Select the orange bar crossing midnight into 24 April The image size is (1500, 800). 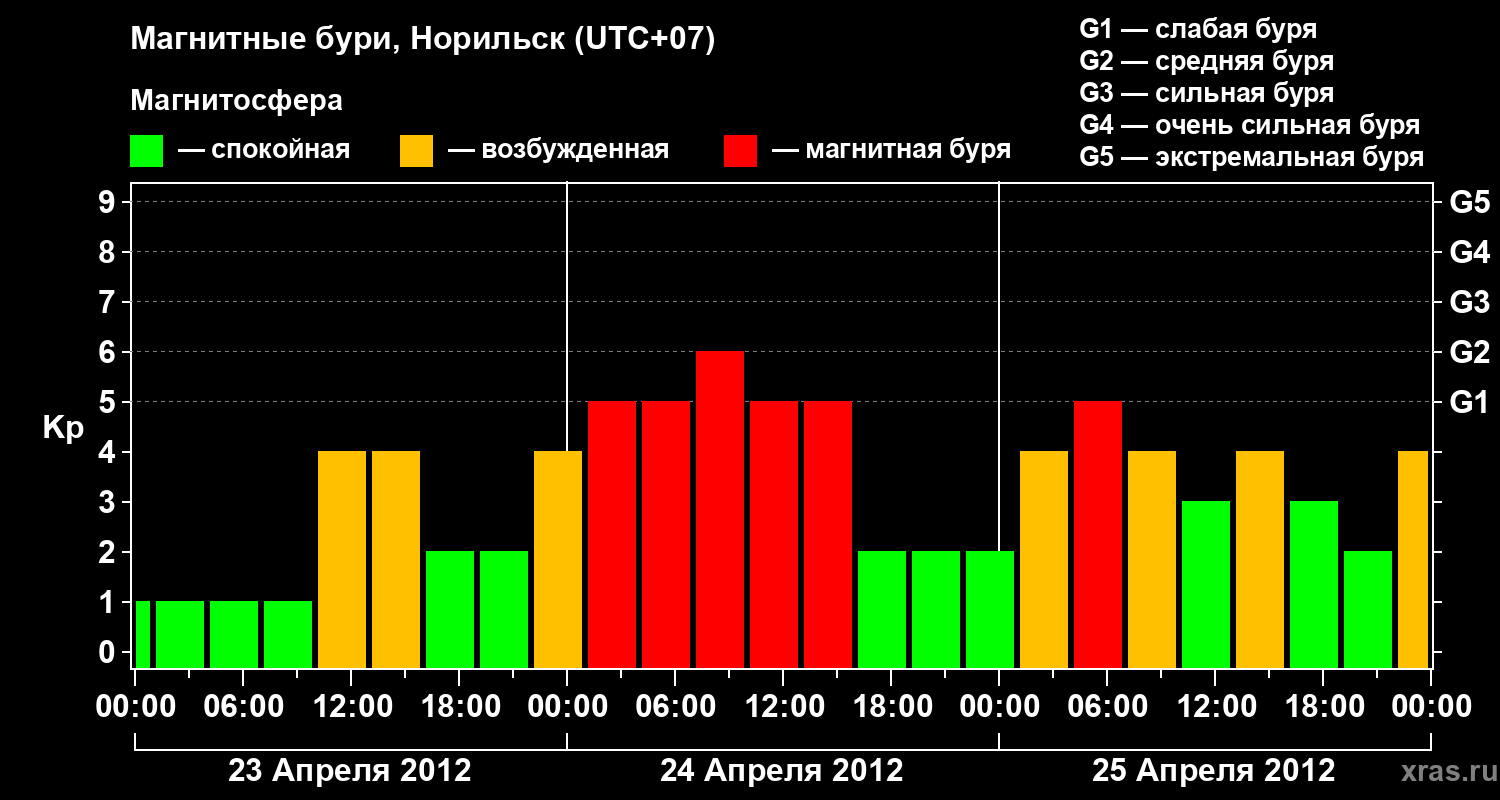[558, 559]
